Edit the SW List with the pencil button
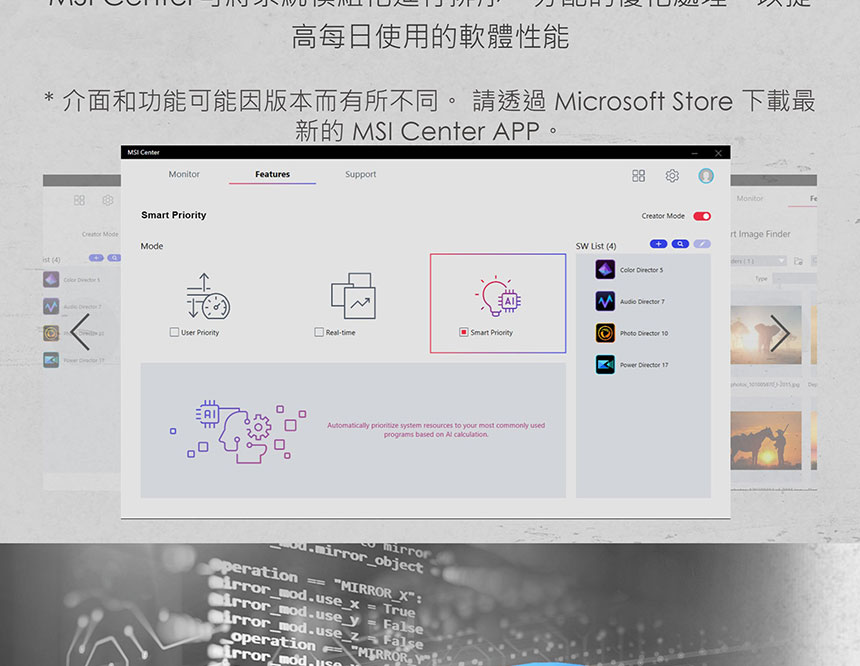Image resolution: width=860 pixels, height=666 pixels. tap(702, 244)
